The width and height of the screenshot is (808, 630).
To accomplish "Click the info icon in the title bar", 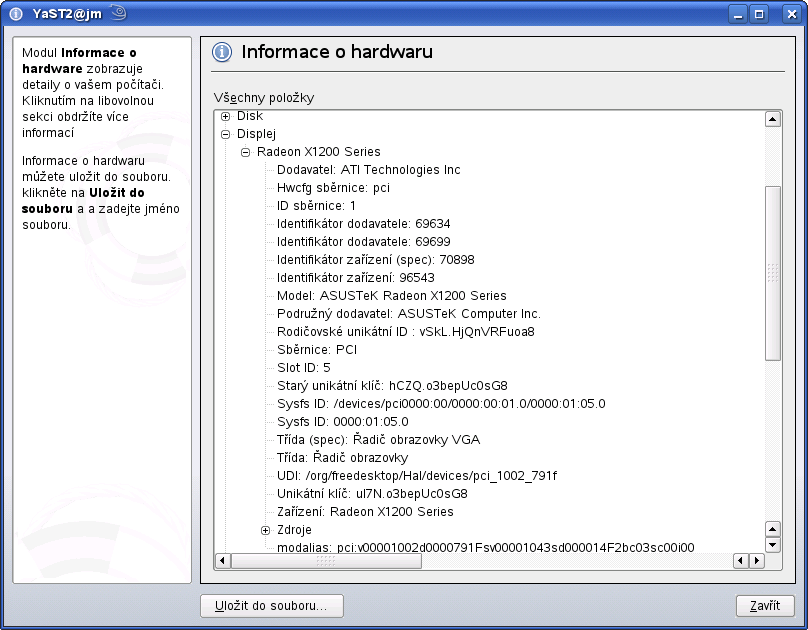I will pyautogui.click(x=16, y=14).
